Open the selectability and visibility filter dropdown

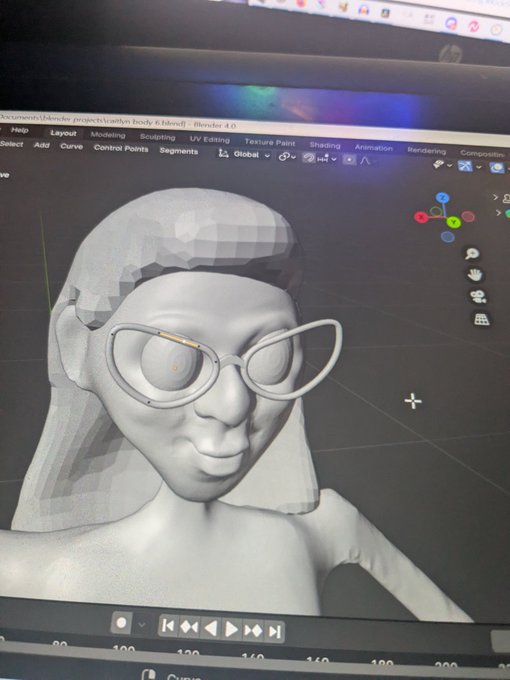click(442, 164)
